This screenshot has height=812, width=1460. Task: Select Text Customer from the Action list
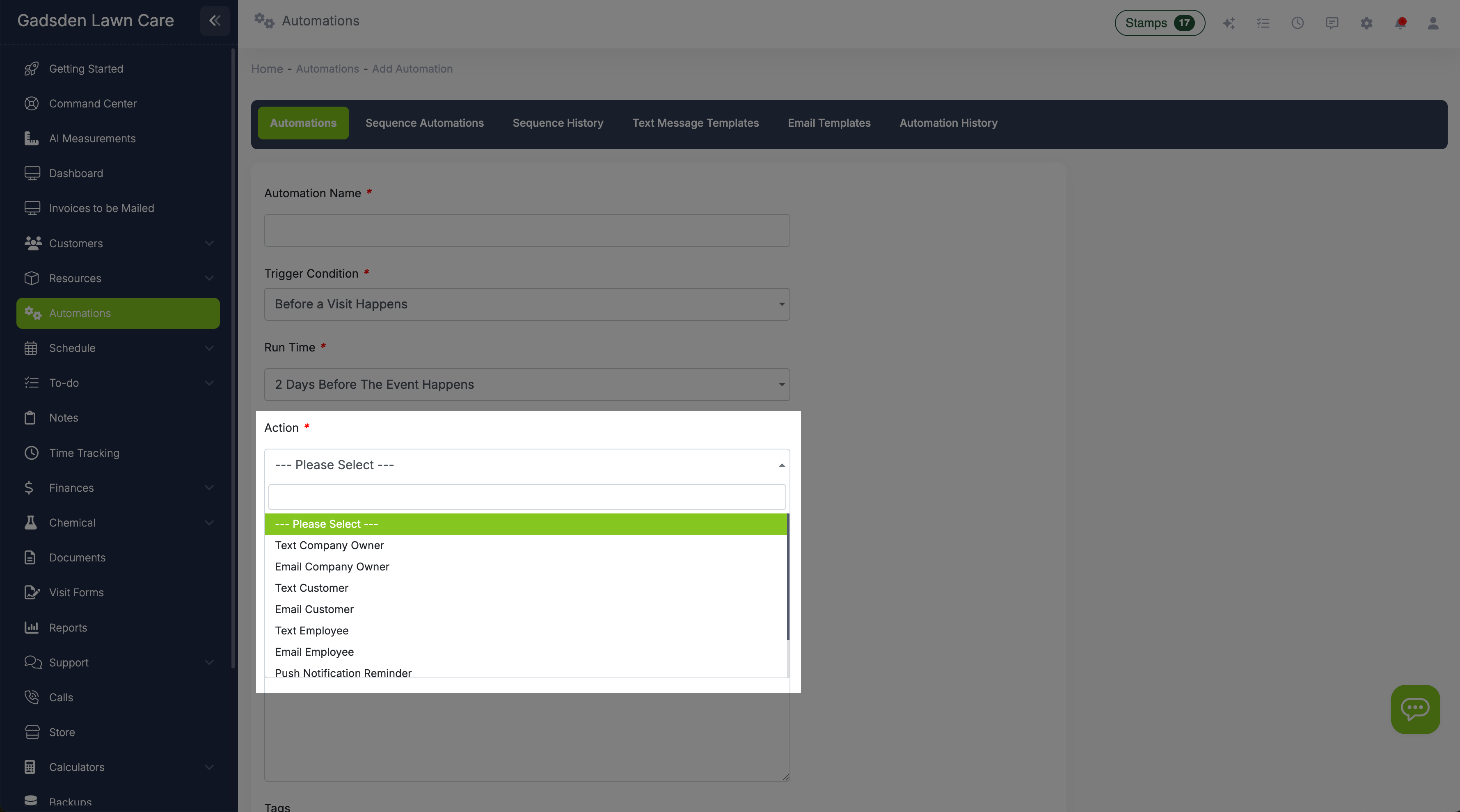coord(311,588)
